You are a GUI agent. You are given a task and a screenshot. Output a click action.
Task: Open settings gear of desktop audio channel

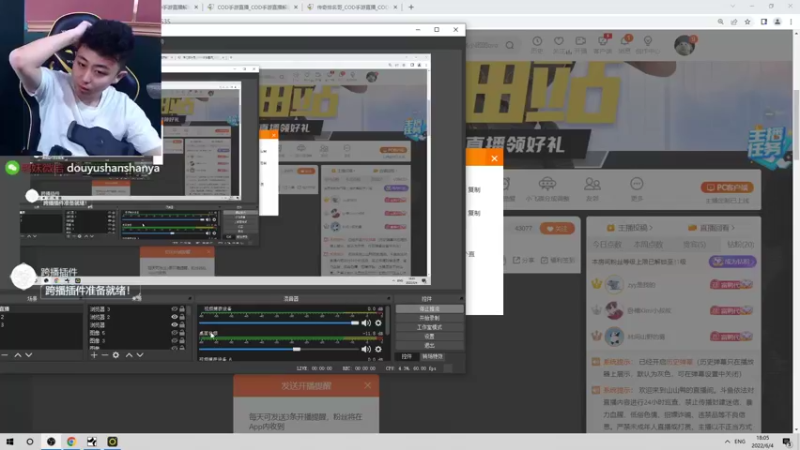pos(378,349)
